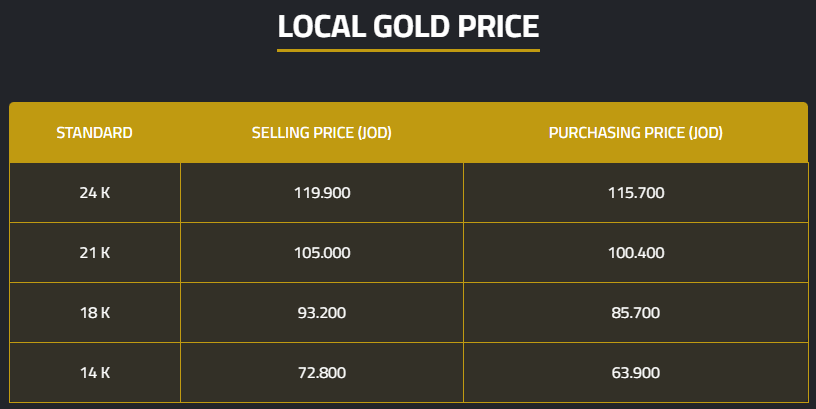Viewport: 816px width, 409px height.
Task: Select the 21 K standard cell
Action: (x=94, y=253)
